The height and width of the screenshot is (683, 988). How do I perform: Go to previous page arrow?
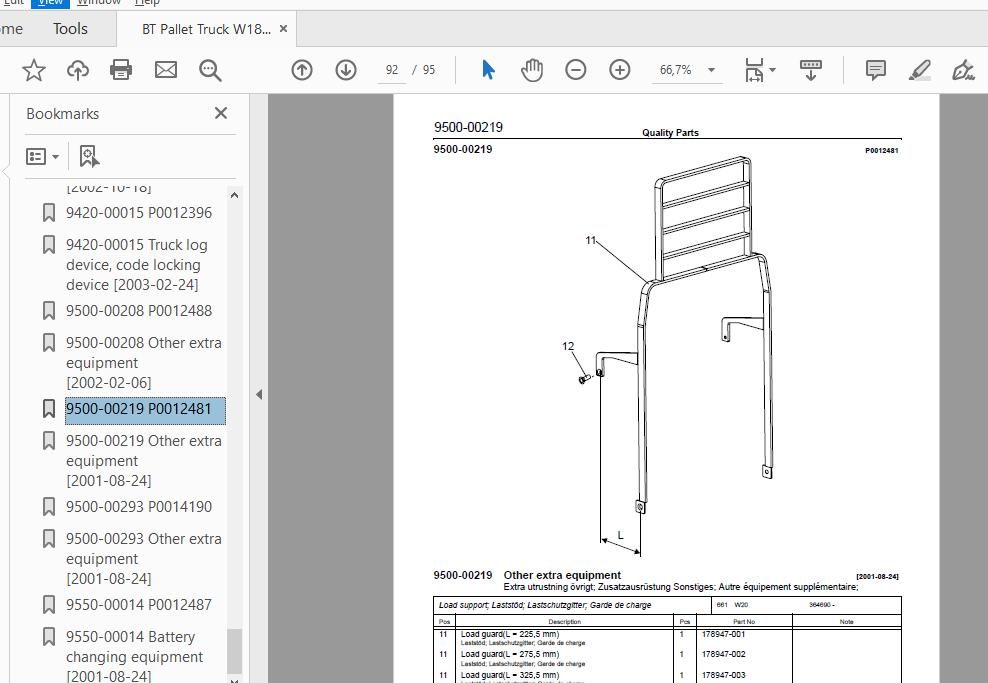click(x=302, y=70)
